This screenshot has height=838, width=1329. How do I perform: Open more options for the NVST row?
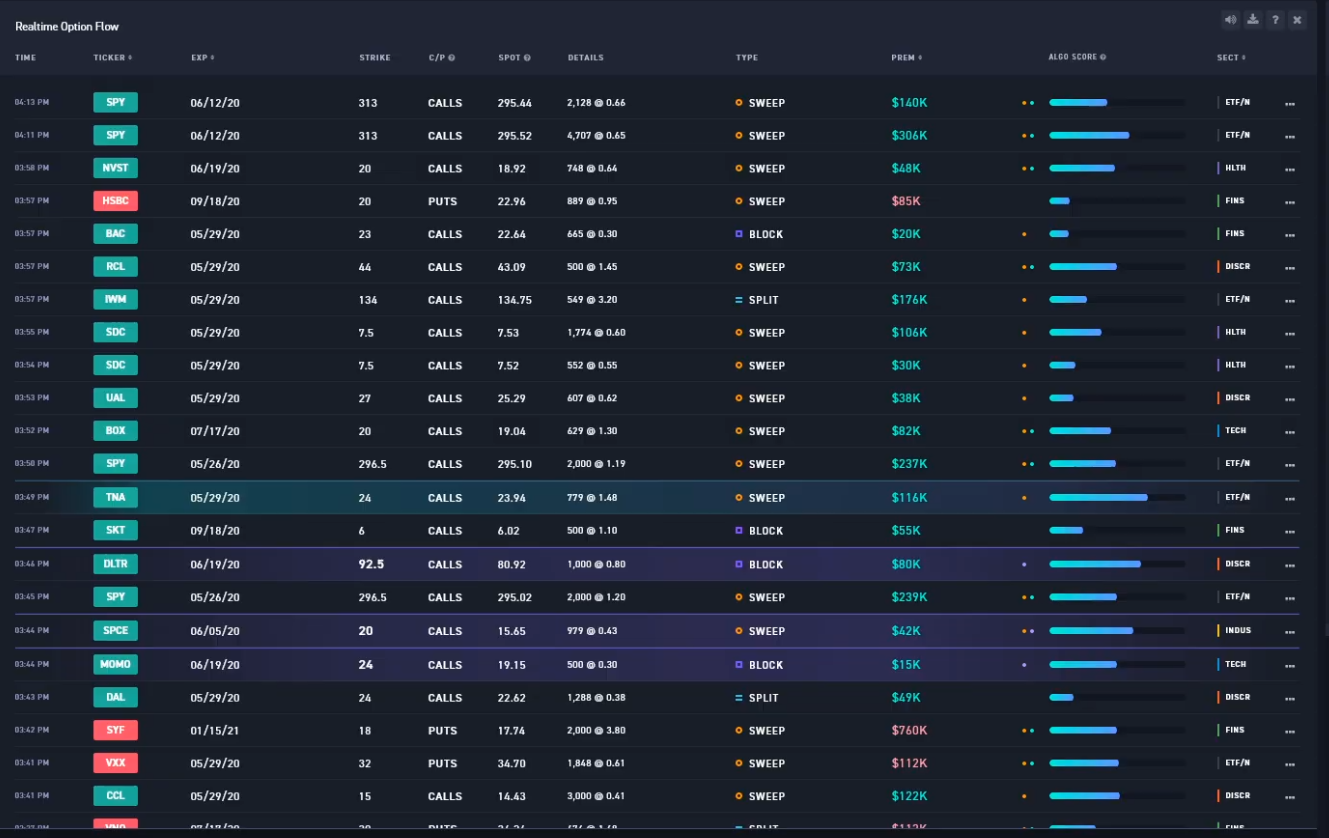(1290, 169)
